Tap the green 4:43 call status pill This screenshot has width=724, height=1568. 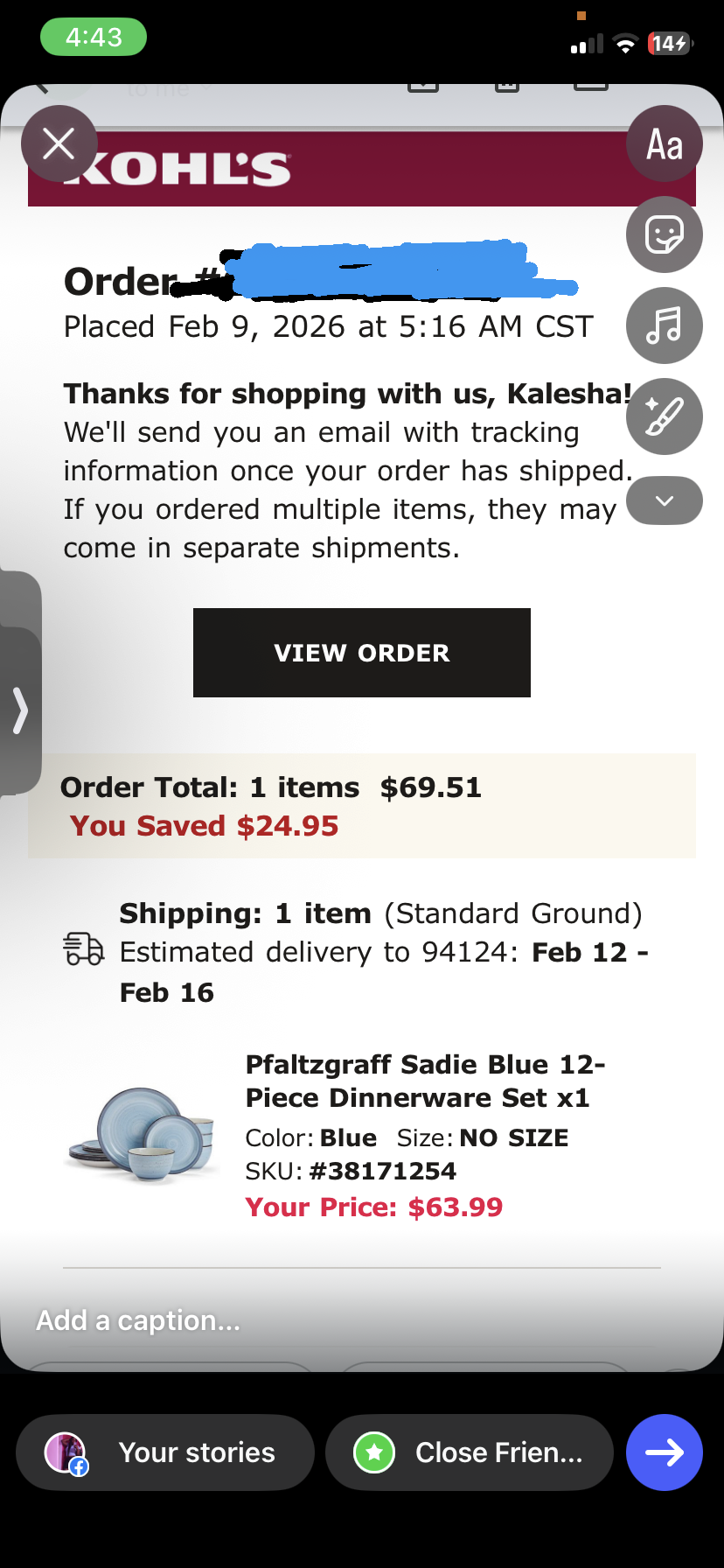coord(94,38)
